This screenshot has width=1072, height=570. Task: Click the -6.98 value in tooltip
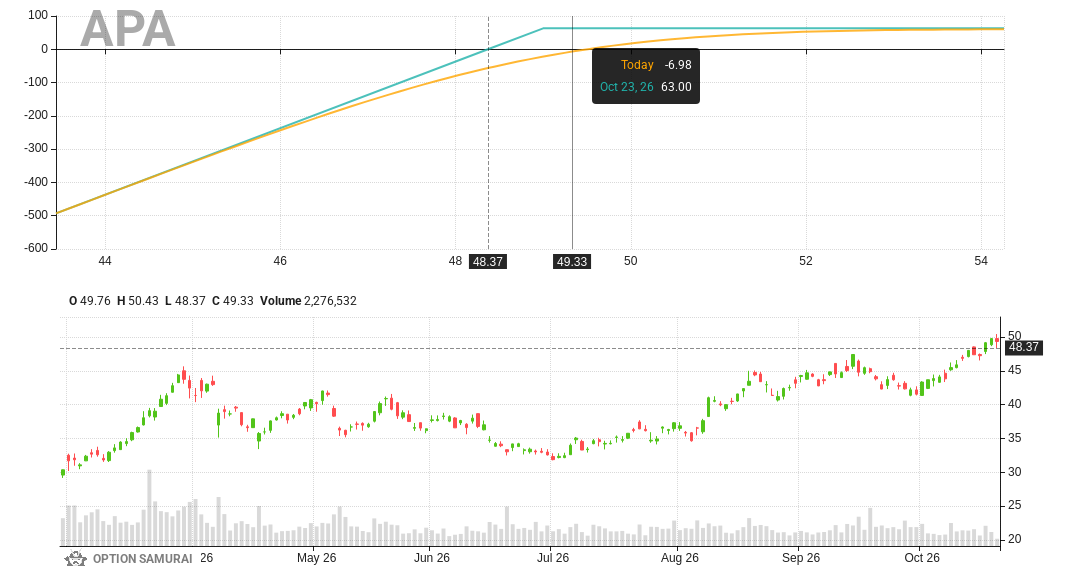coord(678,65)
